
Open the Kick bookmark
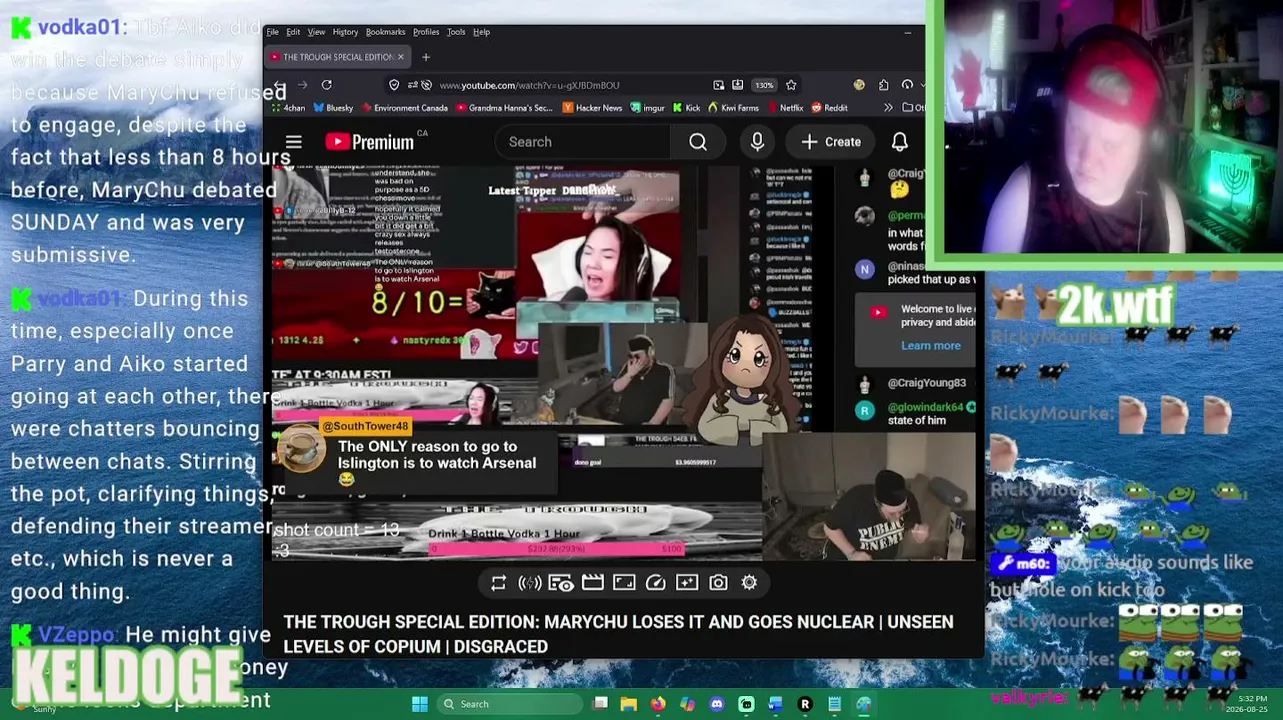tap(686, 108)
